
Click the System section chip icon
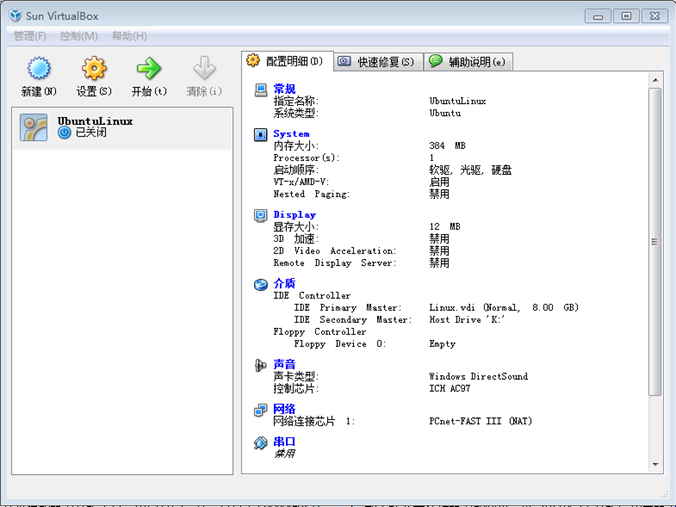pyautogui.click(x=260, y=135)
